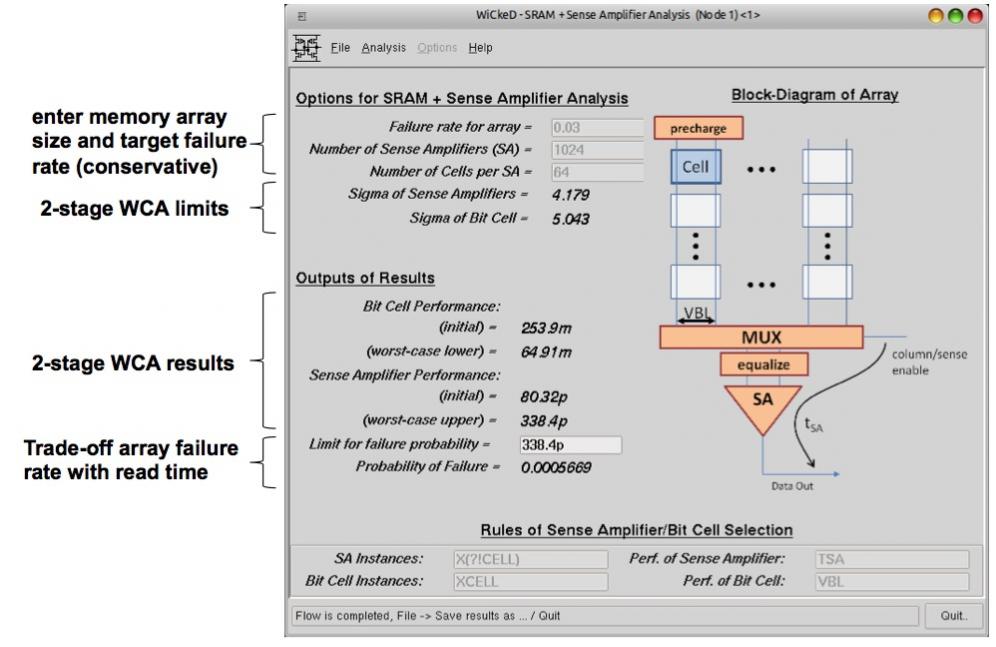Click the Number of Cells per SA field
The image size is (996, 647).
tap(597, 172)
